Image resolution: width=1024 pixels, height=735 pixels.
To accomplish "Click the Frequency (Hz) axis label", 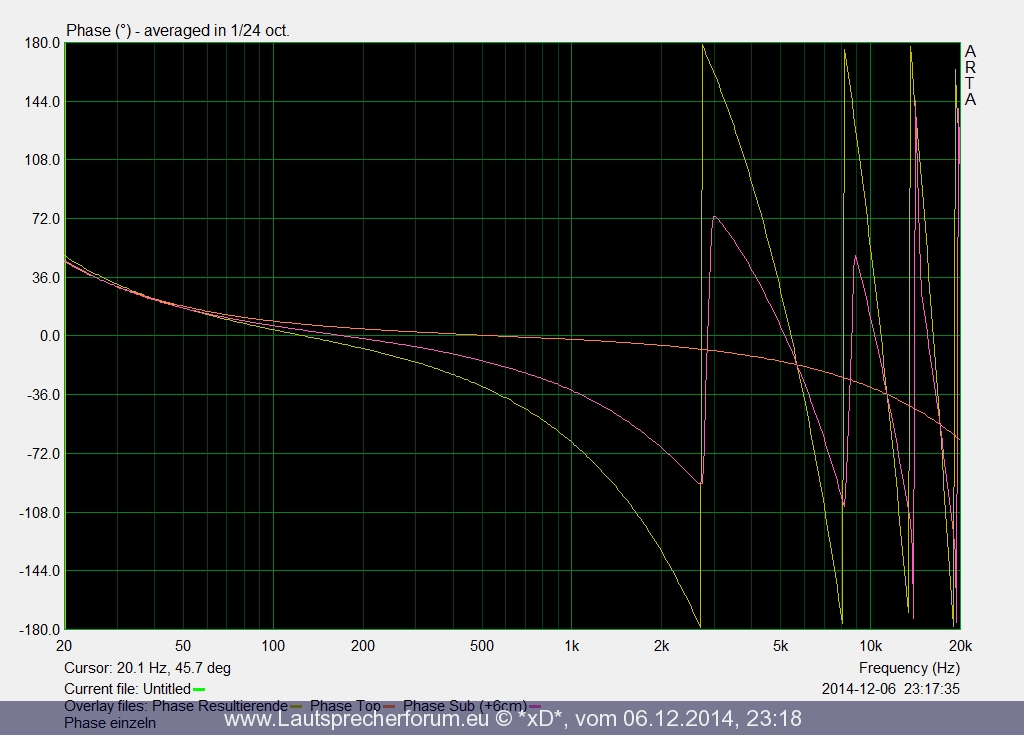I will 909,668.
